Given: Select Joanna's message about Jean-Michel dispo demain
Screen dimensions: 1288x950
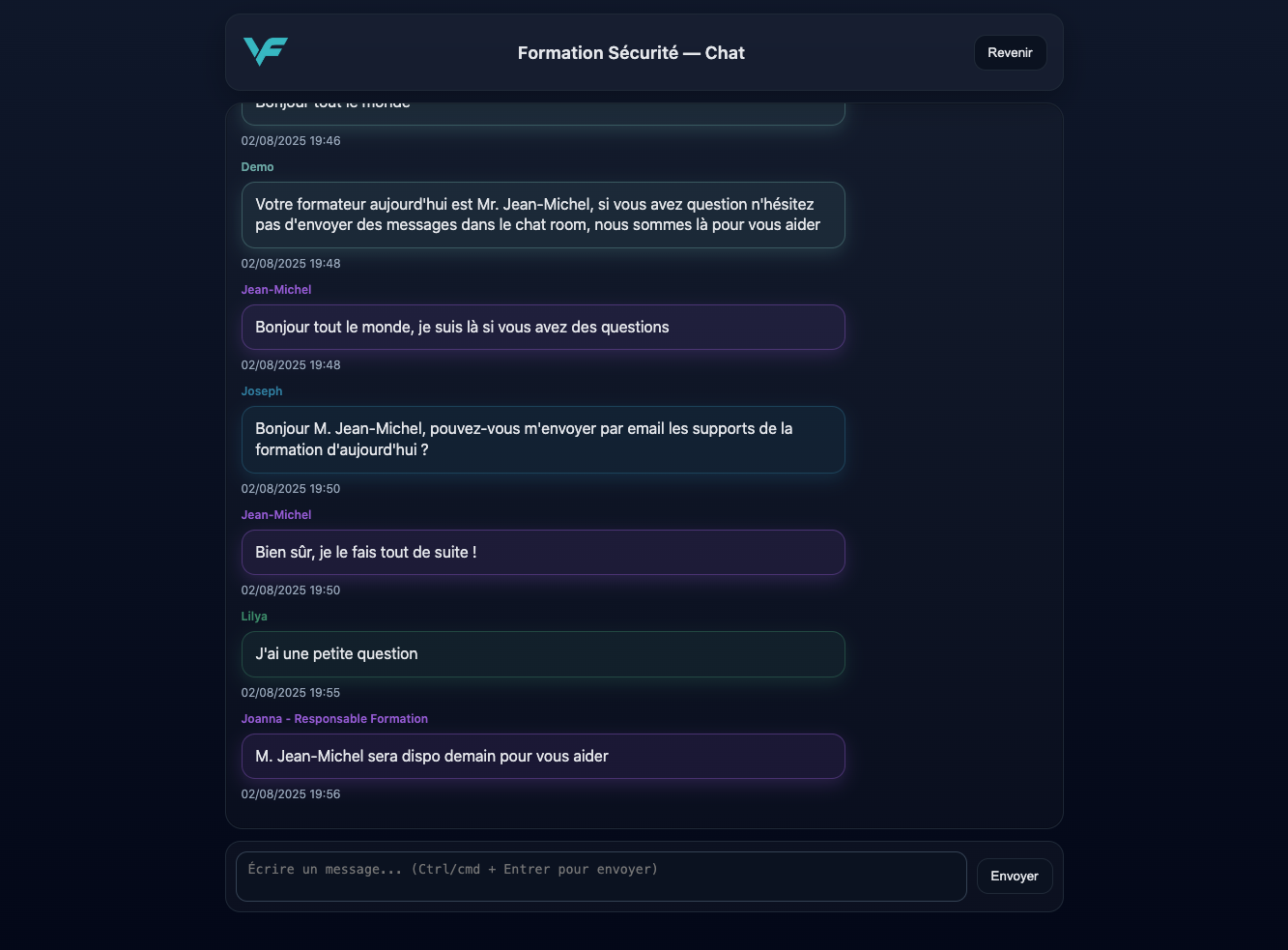Looking at the screenshot, I should click(543, 757).
